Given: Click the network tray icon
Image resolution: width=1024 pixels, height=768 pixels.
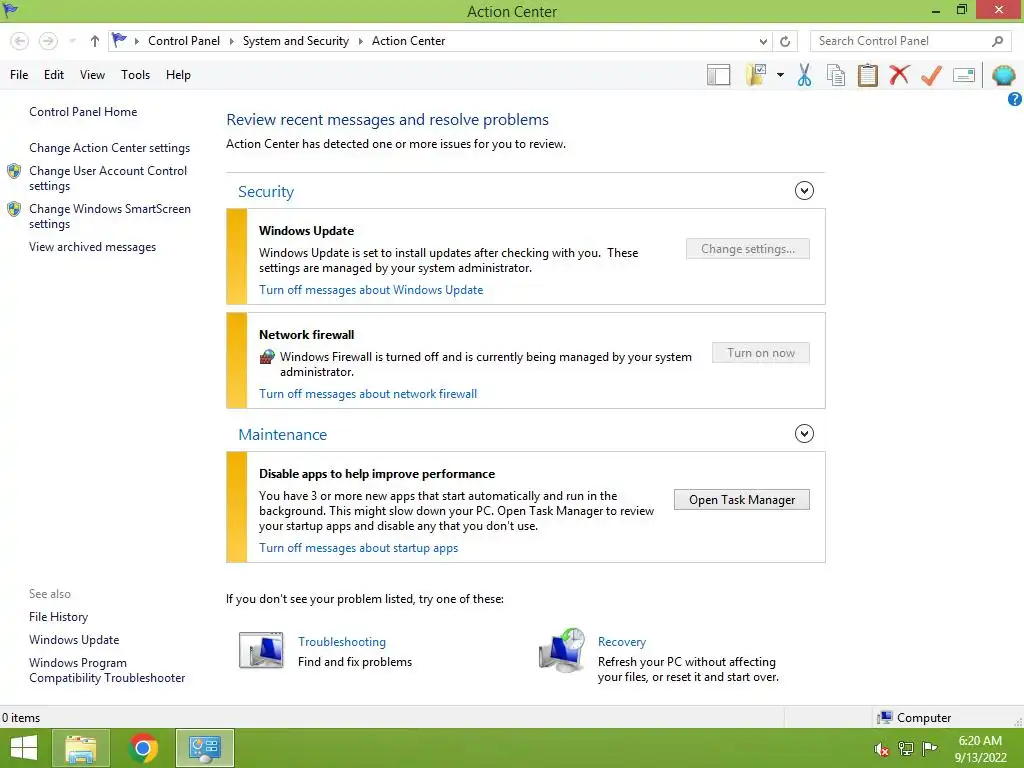Looking at the screenshot, I should pyautogui.click(x=906, y=749).
